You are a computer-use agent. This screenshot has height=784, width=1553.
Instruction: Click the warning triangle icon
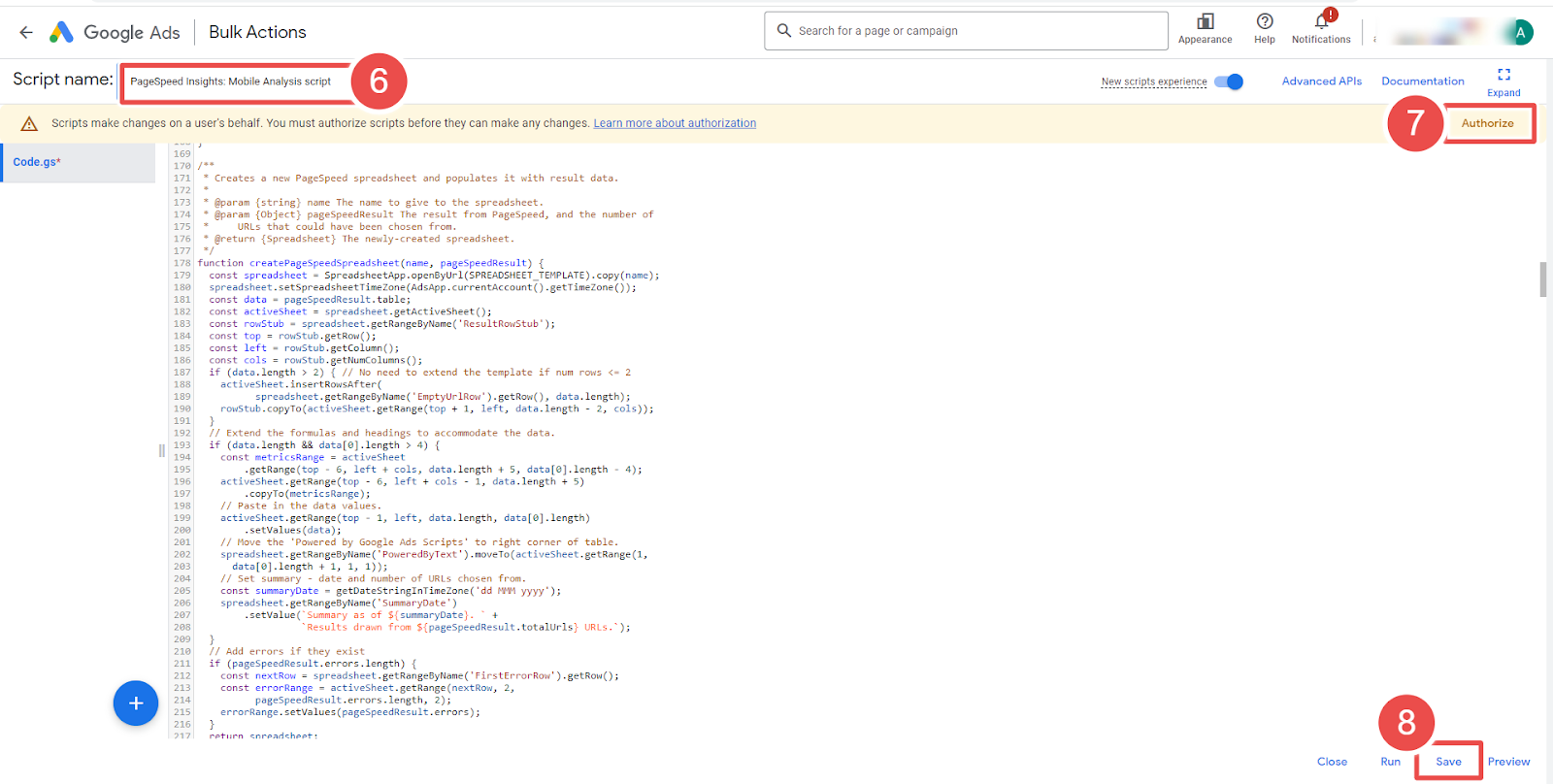point(29,123)
